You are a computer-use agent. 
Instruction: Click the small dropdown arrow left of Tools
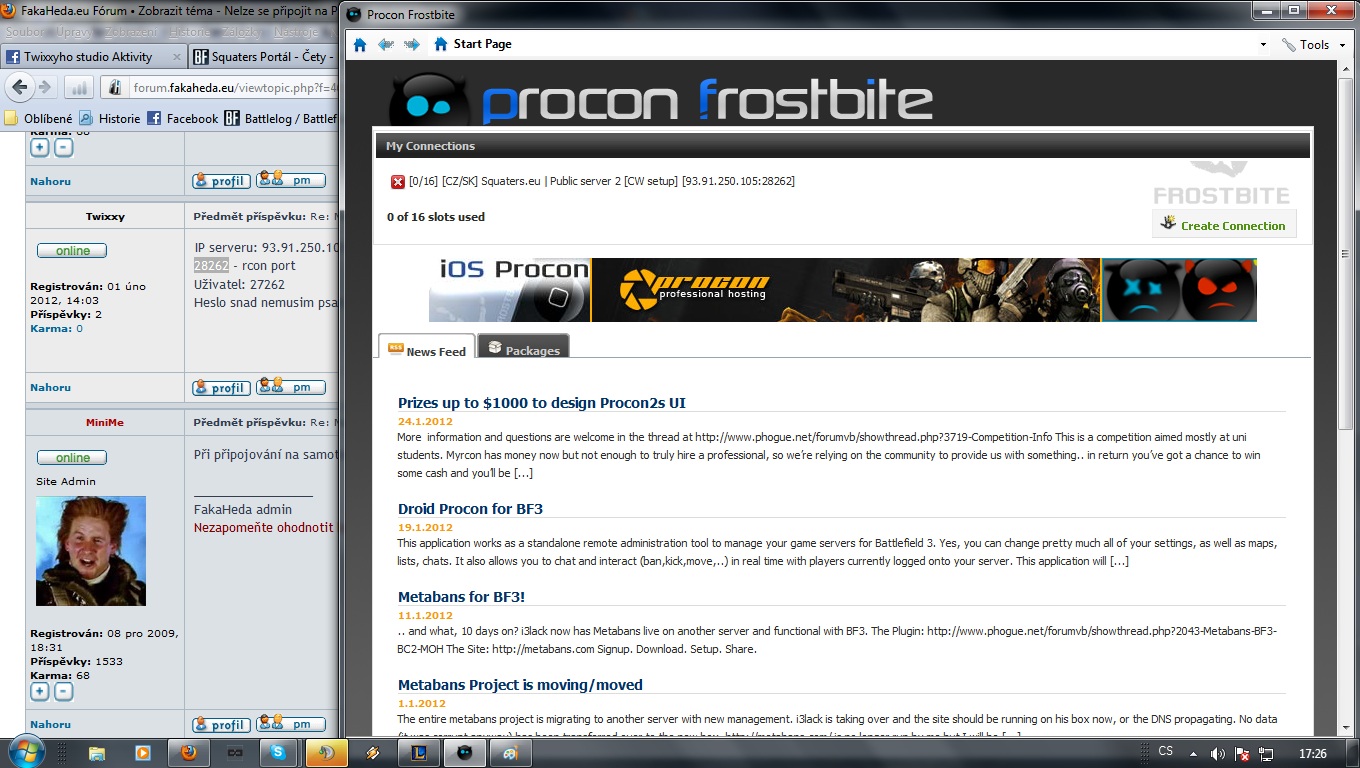(x=1262, y=45)
